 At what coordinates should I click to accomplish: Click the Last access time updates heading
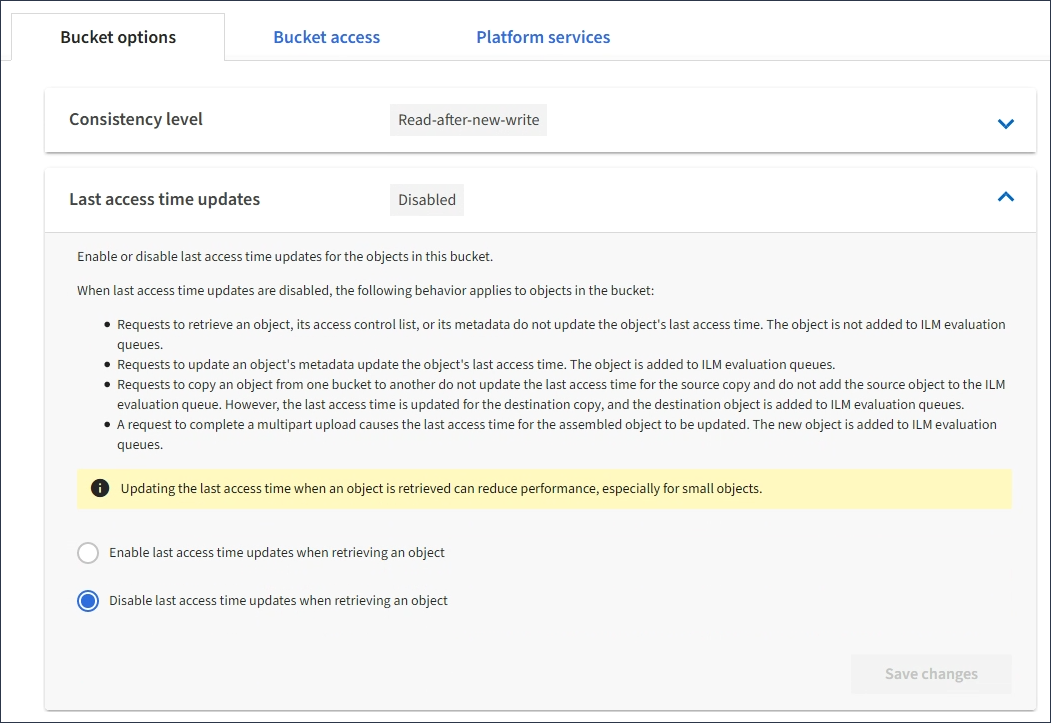point(164,199)
